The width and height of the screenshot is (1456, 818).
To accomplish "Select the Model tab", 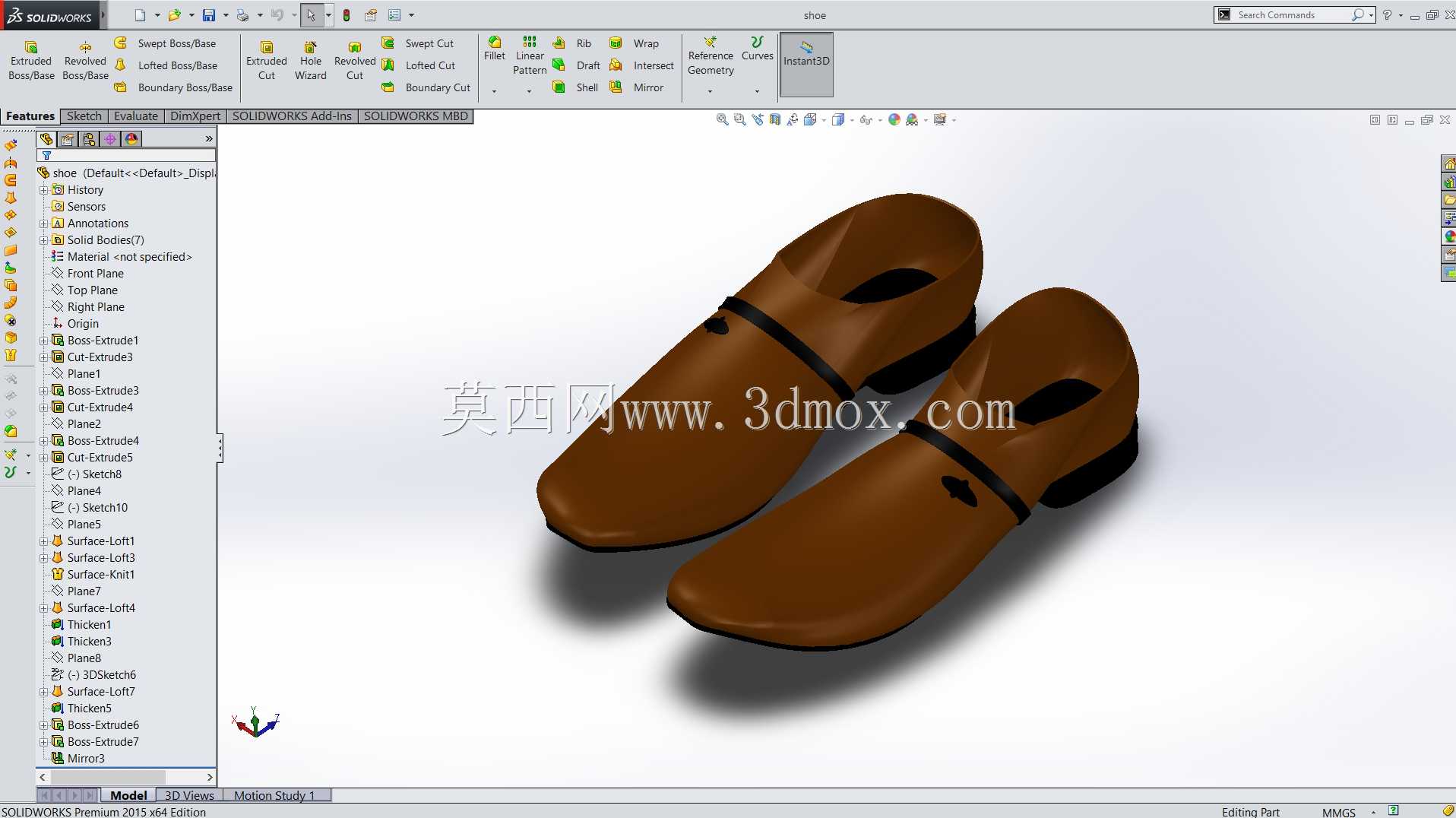I will click(x=128, y=795).
